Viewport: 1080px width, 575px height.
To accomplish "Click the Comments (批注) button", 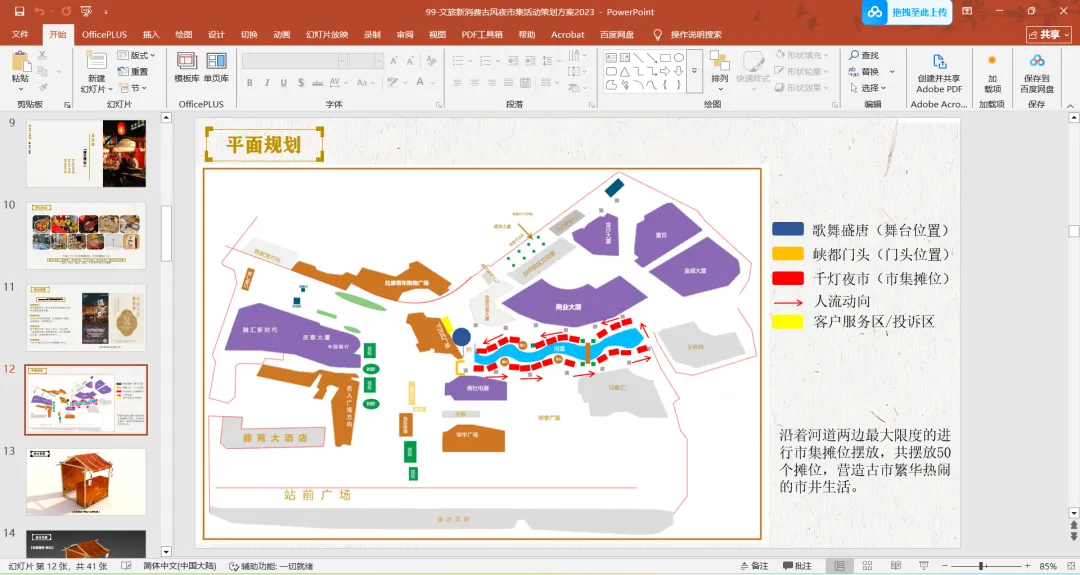I will click(x=797, y=566).
